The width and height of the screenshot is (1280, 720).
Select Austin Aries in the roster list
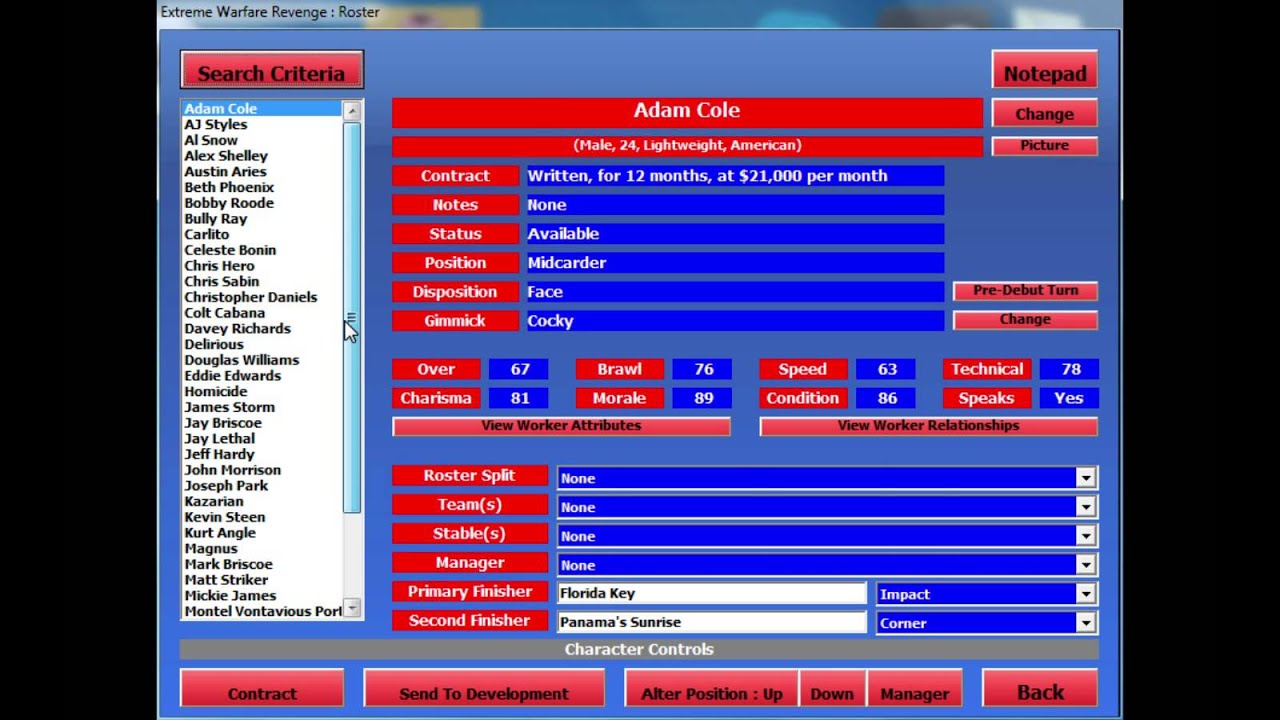click(225, 172)
